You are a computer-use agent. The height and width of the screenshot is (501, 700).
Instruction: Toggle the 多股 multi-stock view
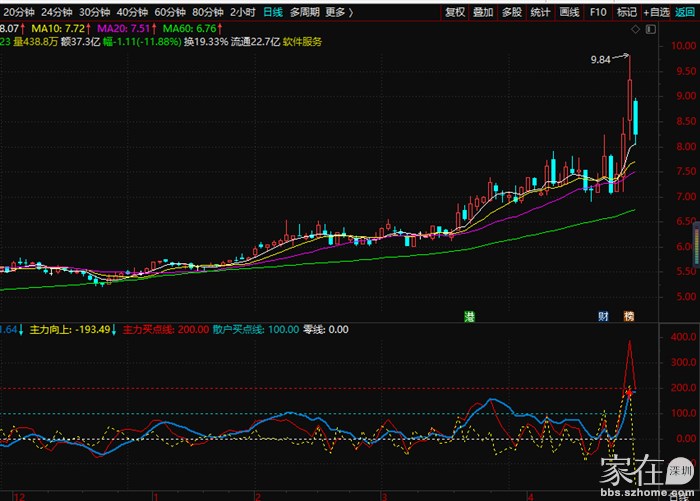[511, 12]
